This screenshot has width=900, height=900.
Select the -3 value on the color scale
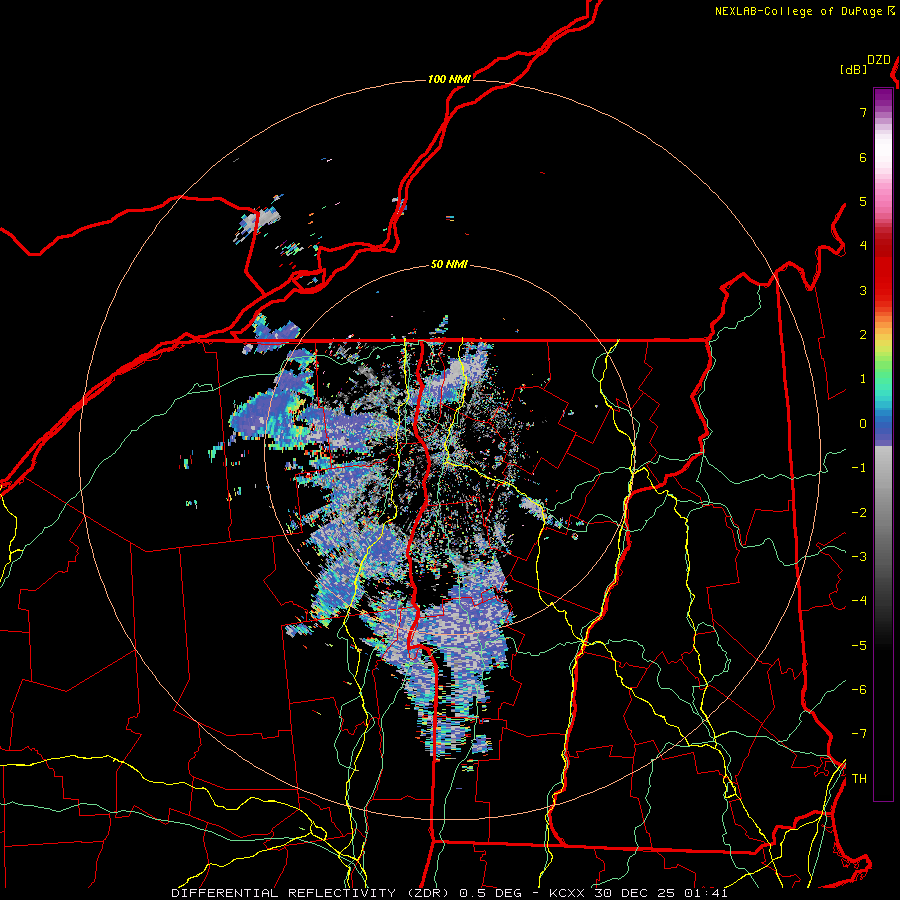point(859,557)
